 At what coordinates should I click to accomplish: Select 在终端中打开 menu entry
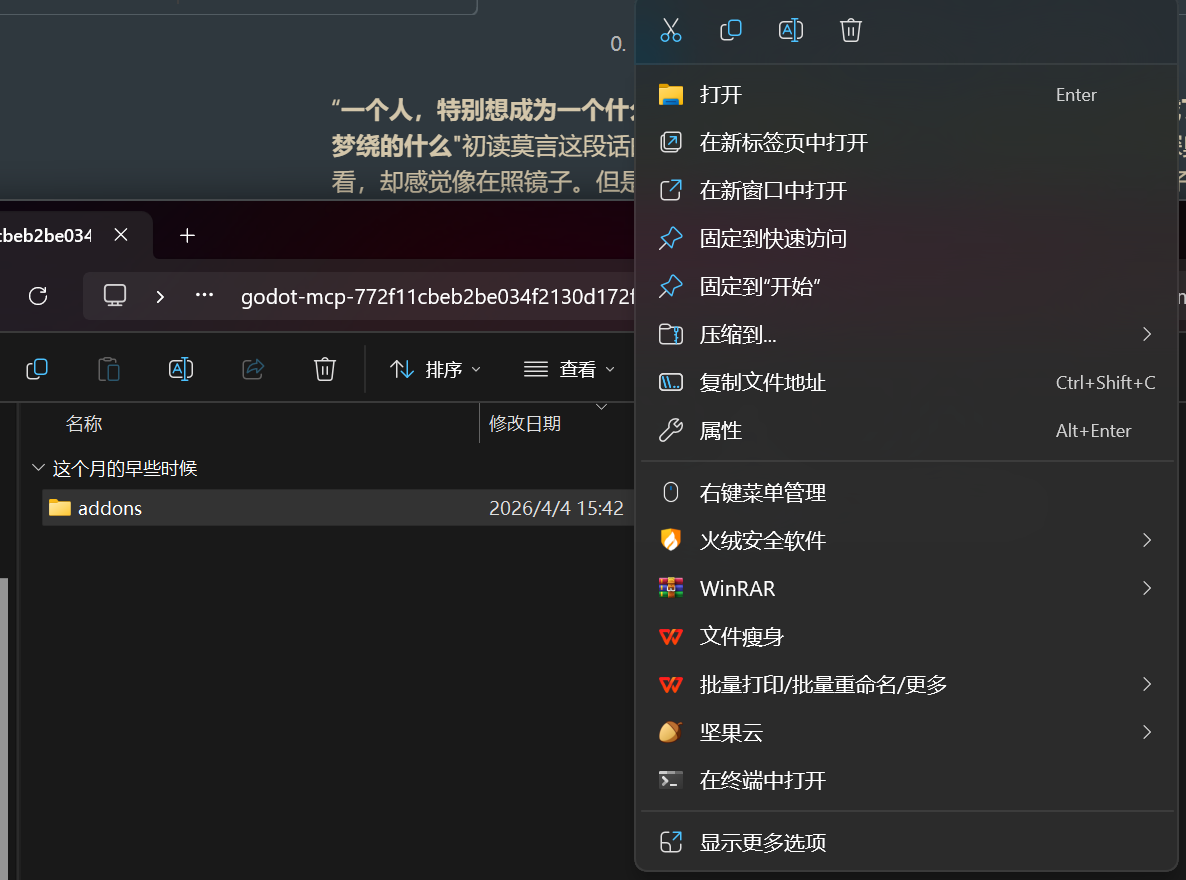(762, 780)
